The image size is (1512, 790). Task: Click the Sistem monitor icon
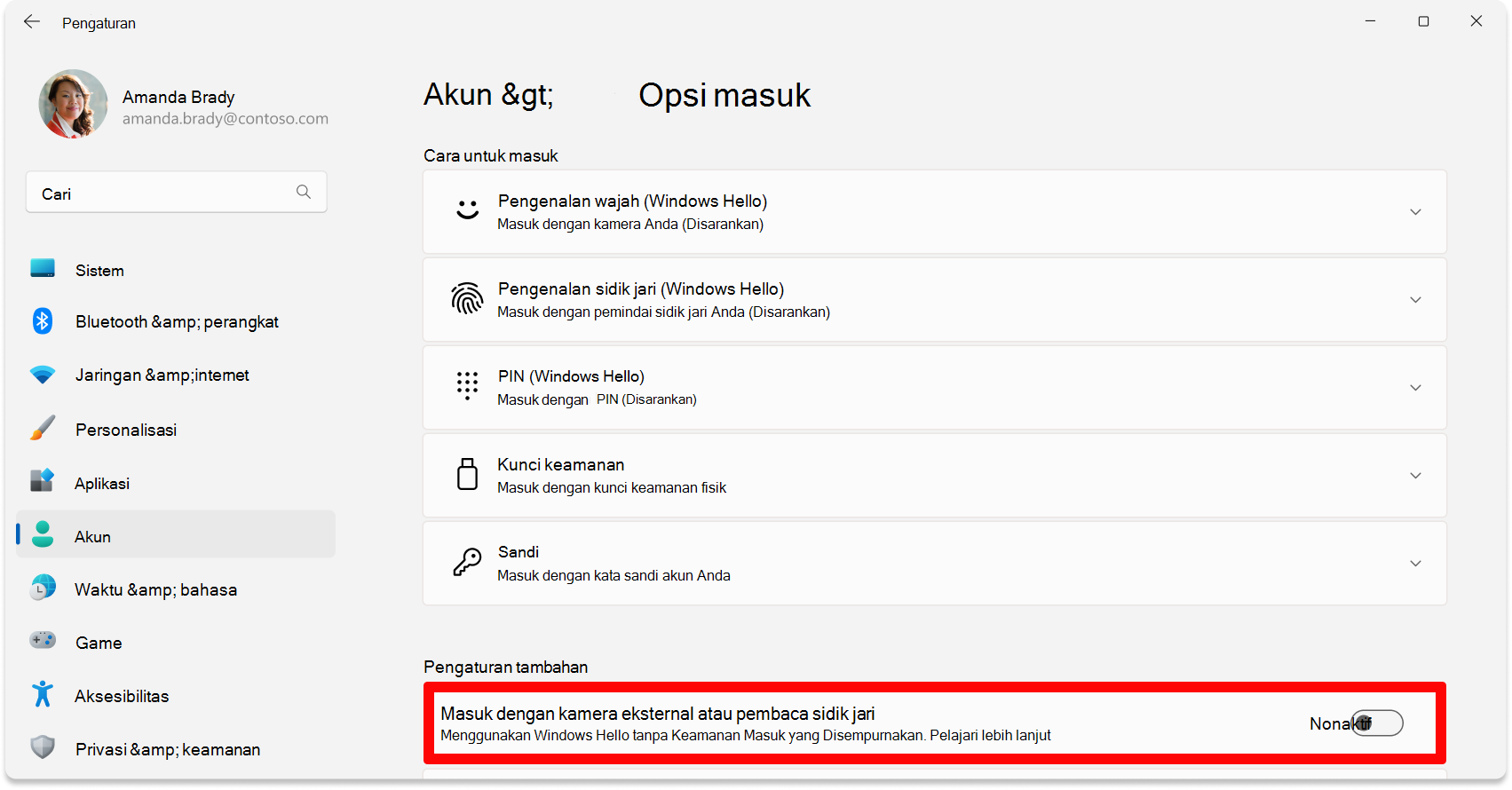(43, 268)
